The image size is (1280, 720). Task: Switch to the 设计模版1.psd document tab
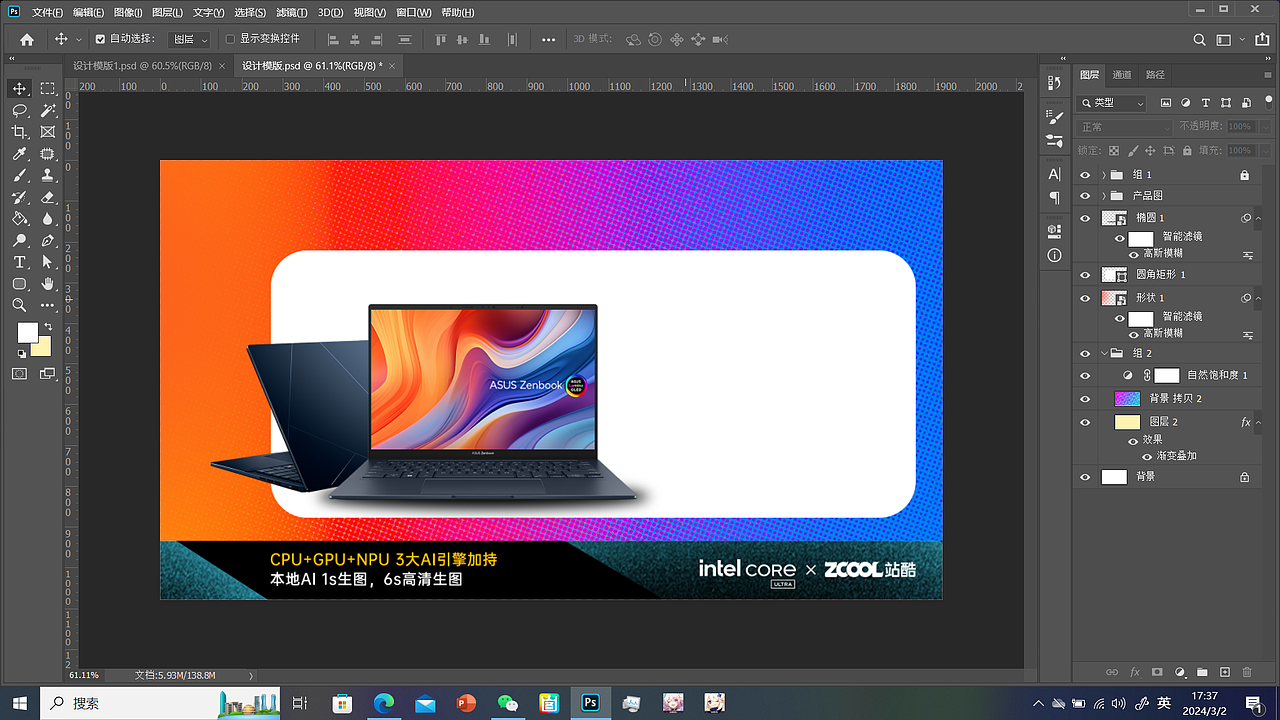[x=142, y=66]
